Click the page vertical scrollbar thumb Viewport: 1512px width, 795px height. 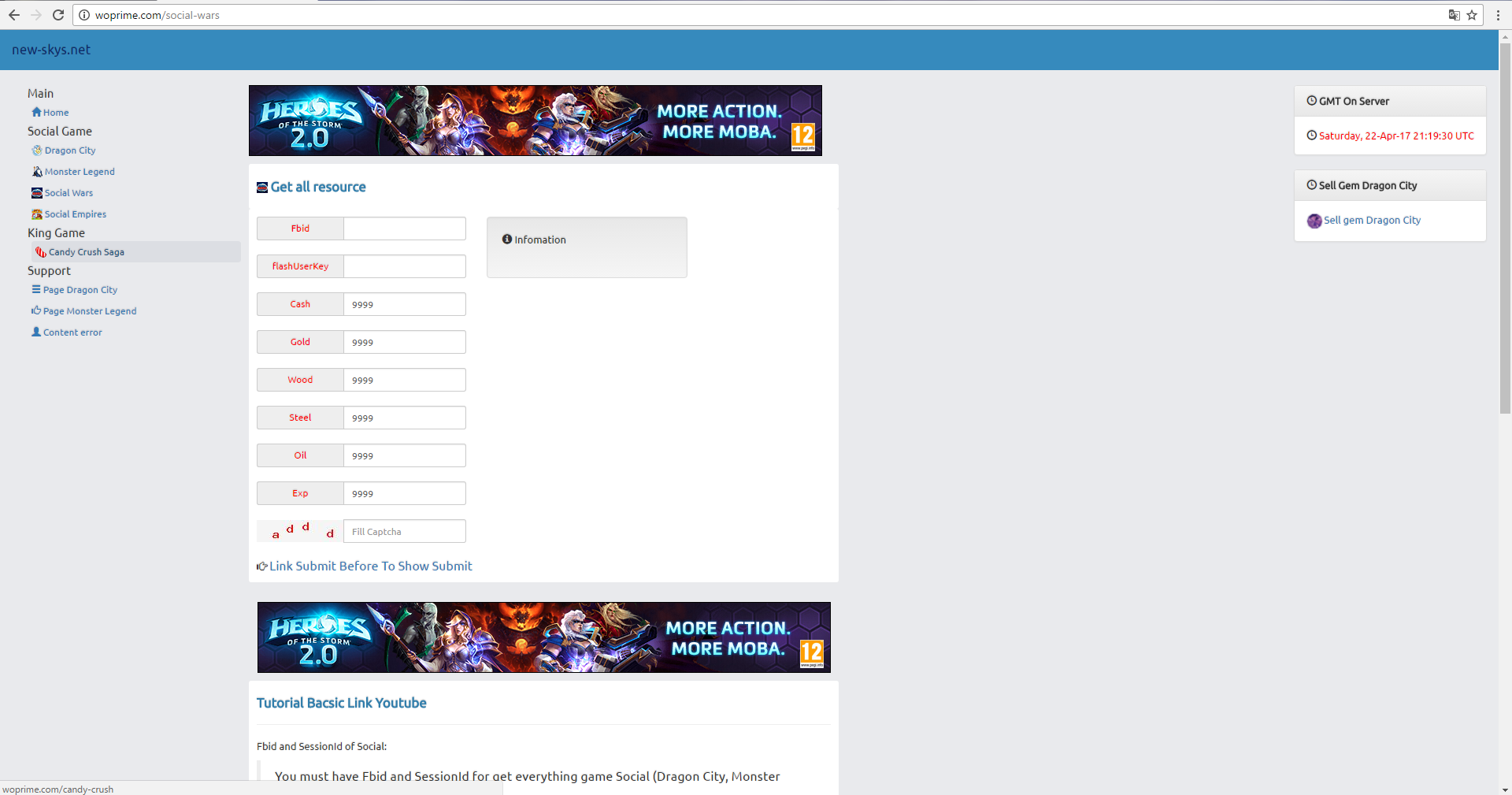click(1505, 228)
